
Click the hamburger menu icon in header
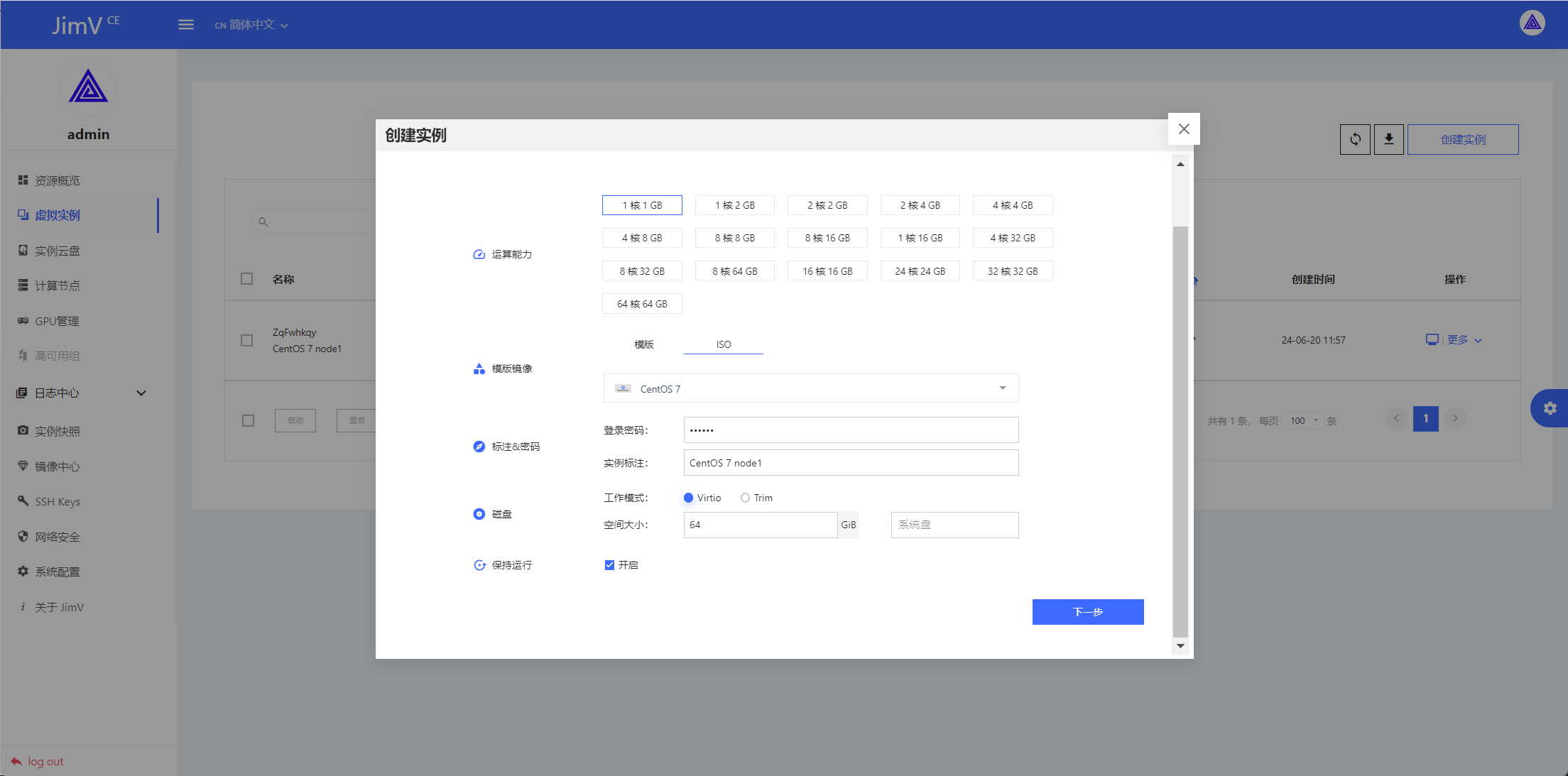pyautogui.click(x=186, y=25)
